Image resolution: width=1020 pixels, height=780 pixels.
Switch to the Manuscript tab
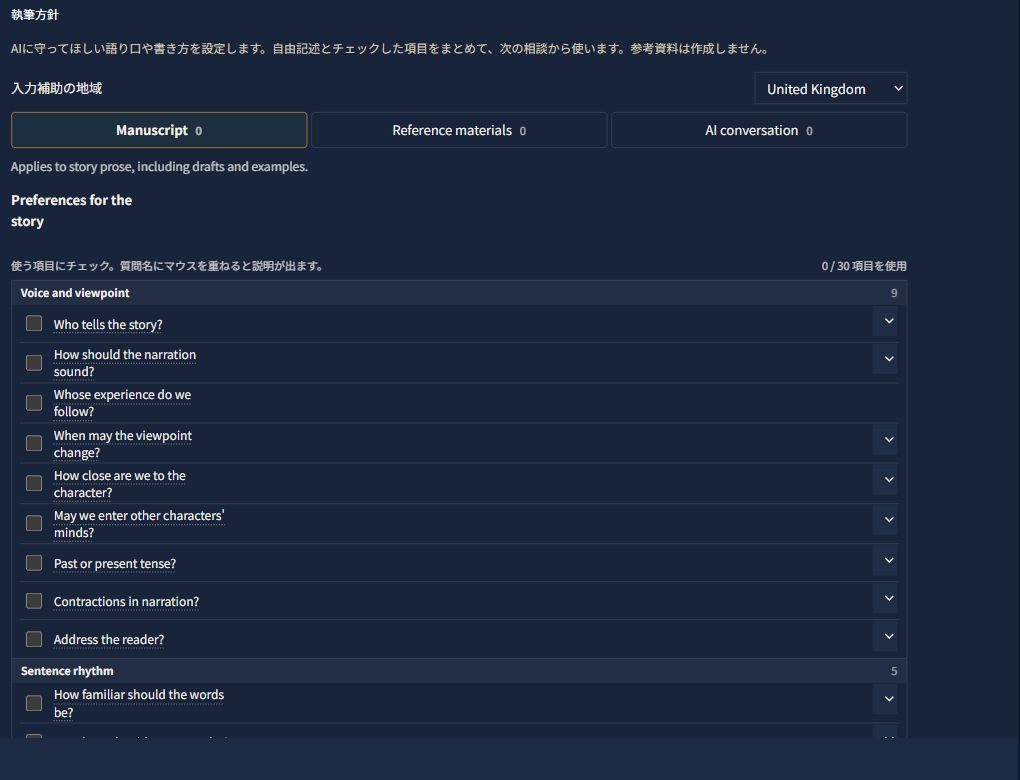coord(159,130)
